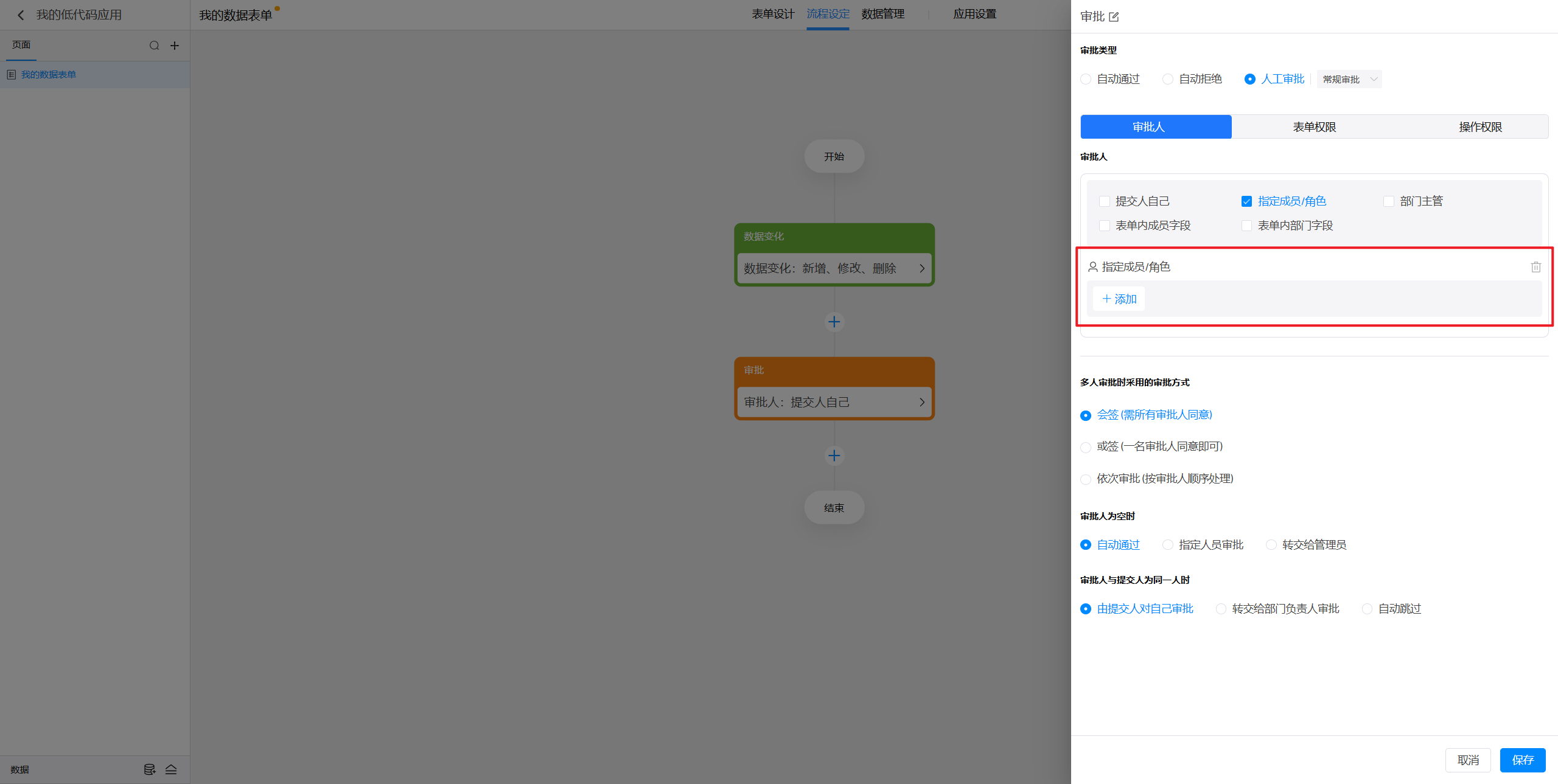Viewport: 1558px width, 784px height.
Task: Open page search in the sidebar
Action: [x=154, y=46]
